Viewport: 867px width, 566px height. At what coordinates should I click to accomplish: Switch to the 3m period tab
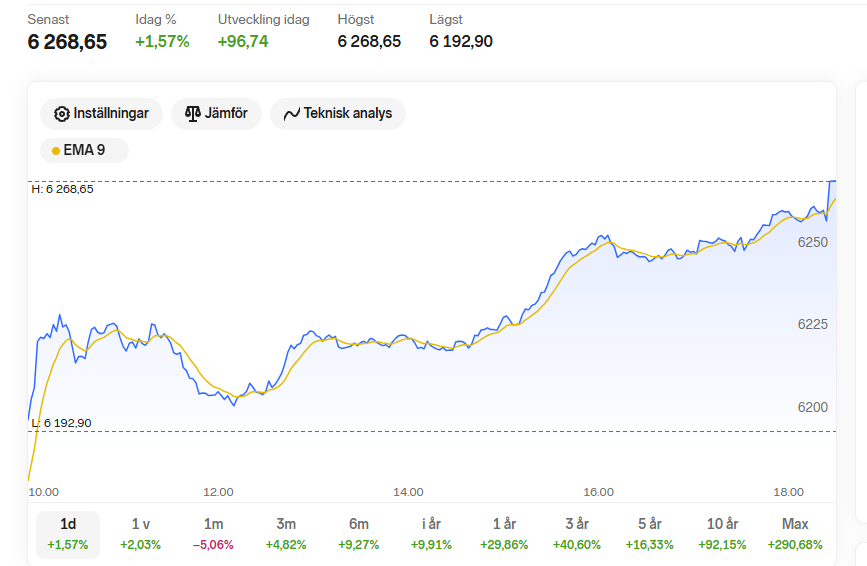click(x=286, y=534)
